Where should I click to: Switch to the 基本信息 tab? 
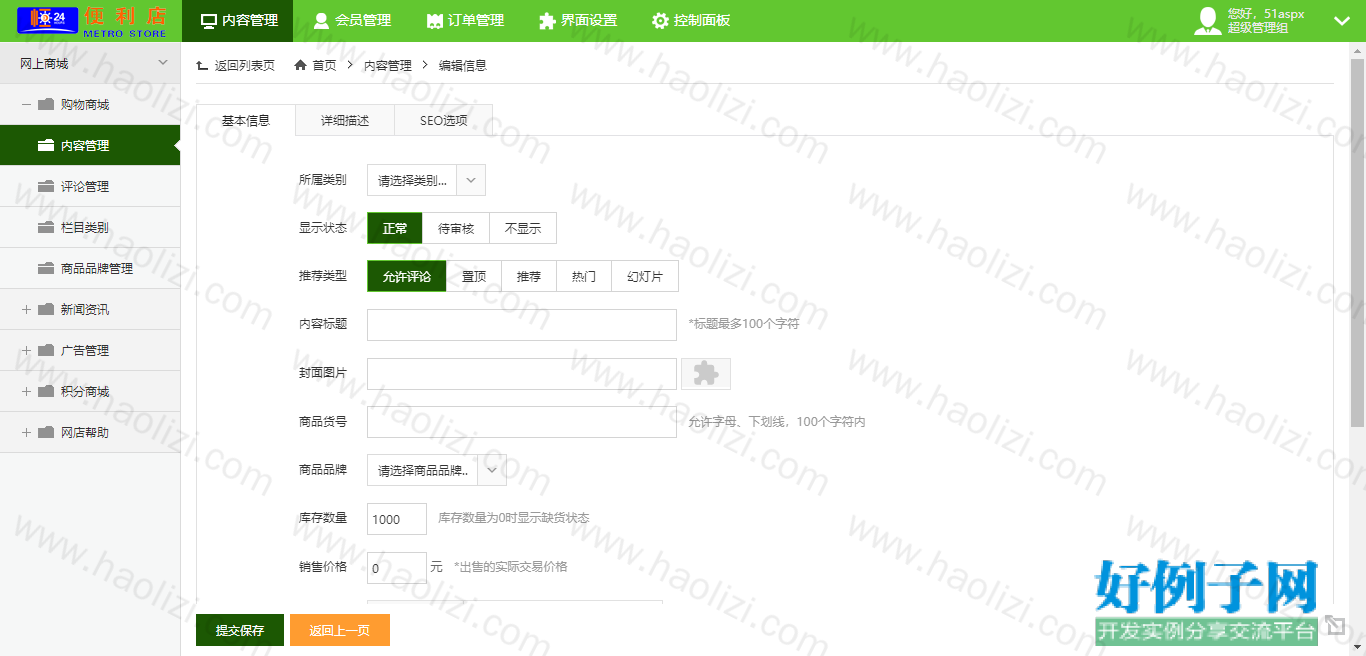pos(246,120)
